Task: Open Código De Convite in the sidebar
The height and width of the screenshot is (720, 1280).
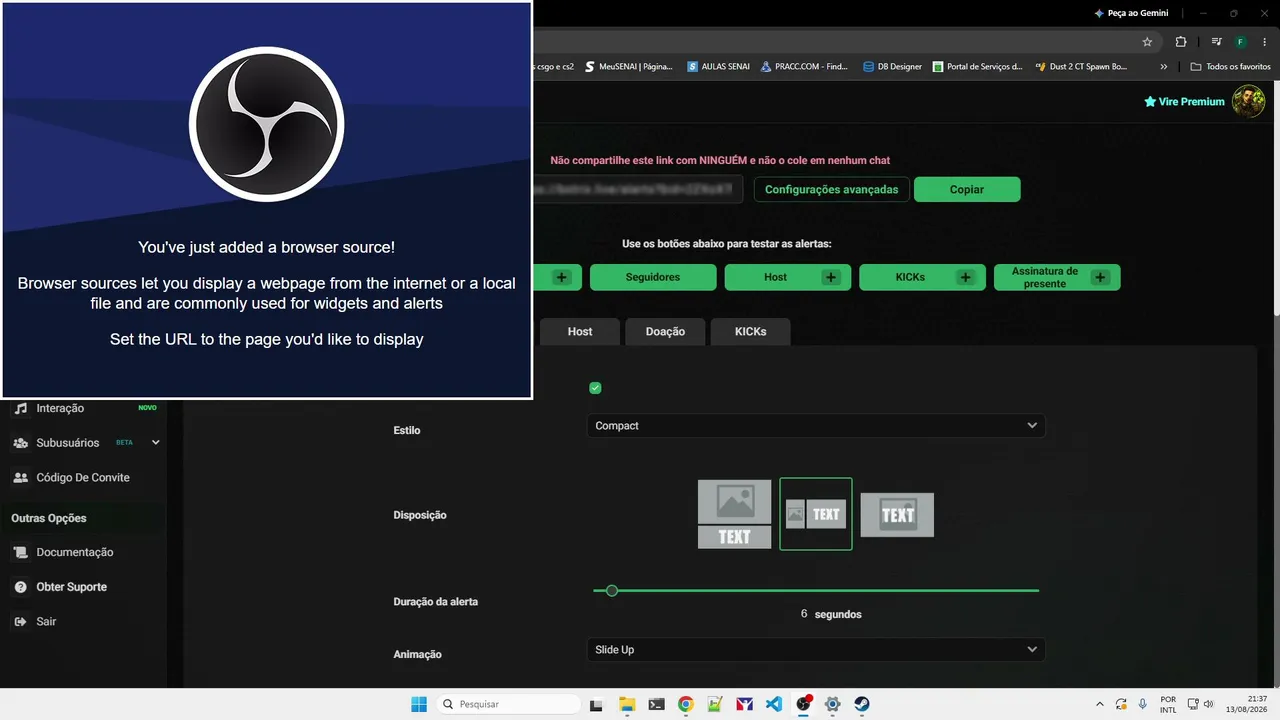Action: click(x=83, y=478)
